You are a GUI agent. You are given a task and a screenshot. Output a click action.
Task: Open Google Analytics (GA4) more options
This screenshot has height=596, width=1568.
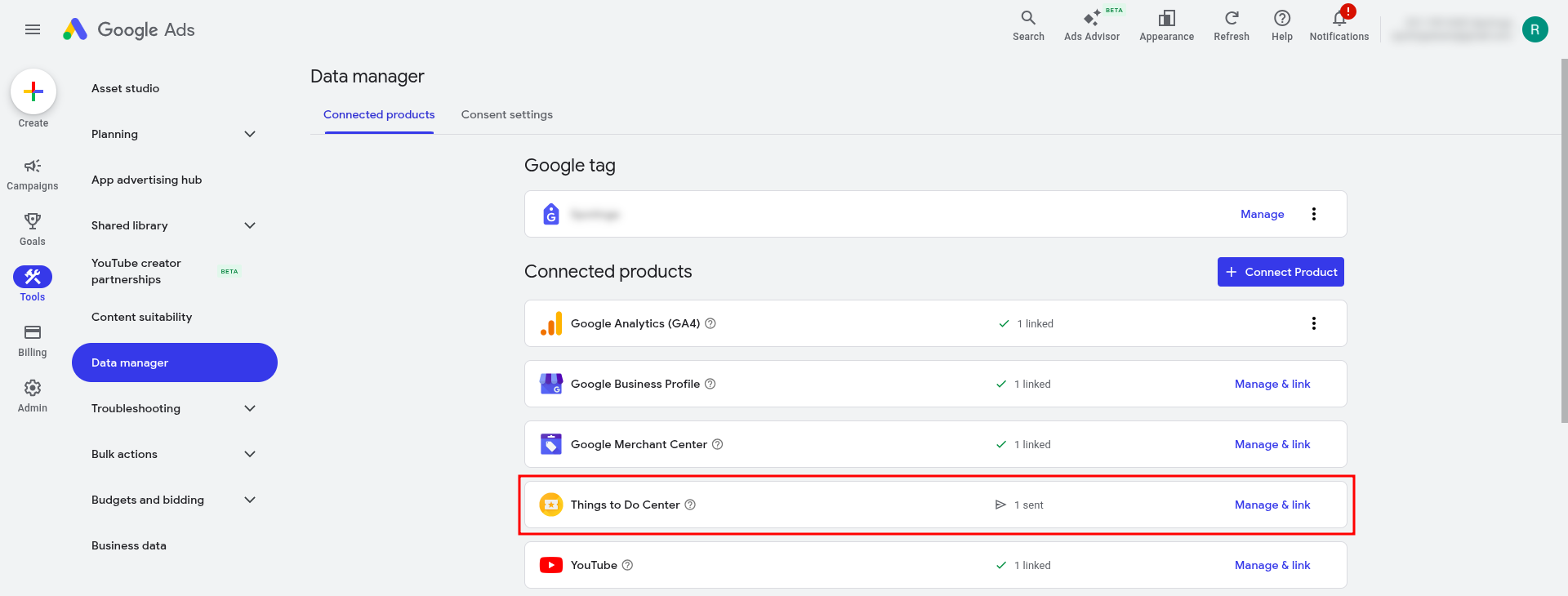coord(1314,323)
